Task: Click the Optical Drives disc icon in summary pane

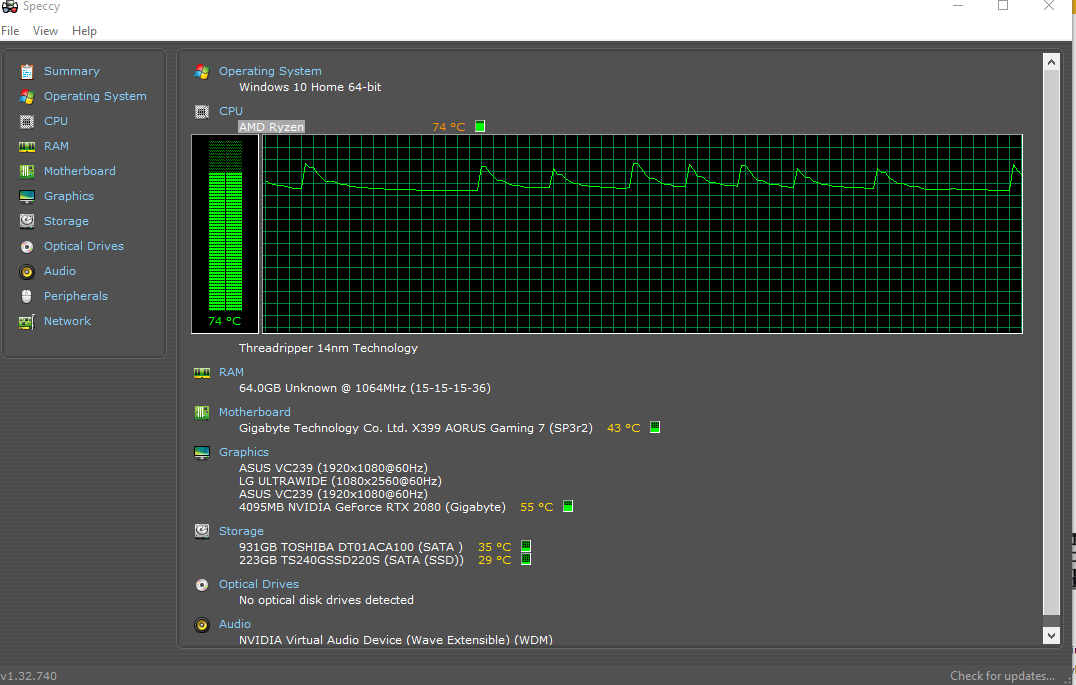Action: [202, 585]
